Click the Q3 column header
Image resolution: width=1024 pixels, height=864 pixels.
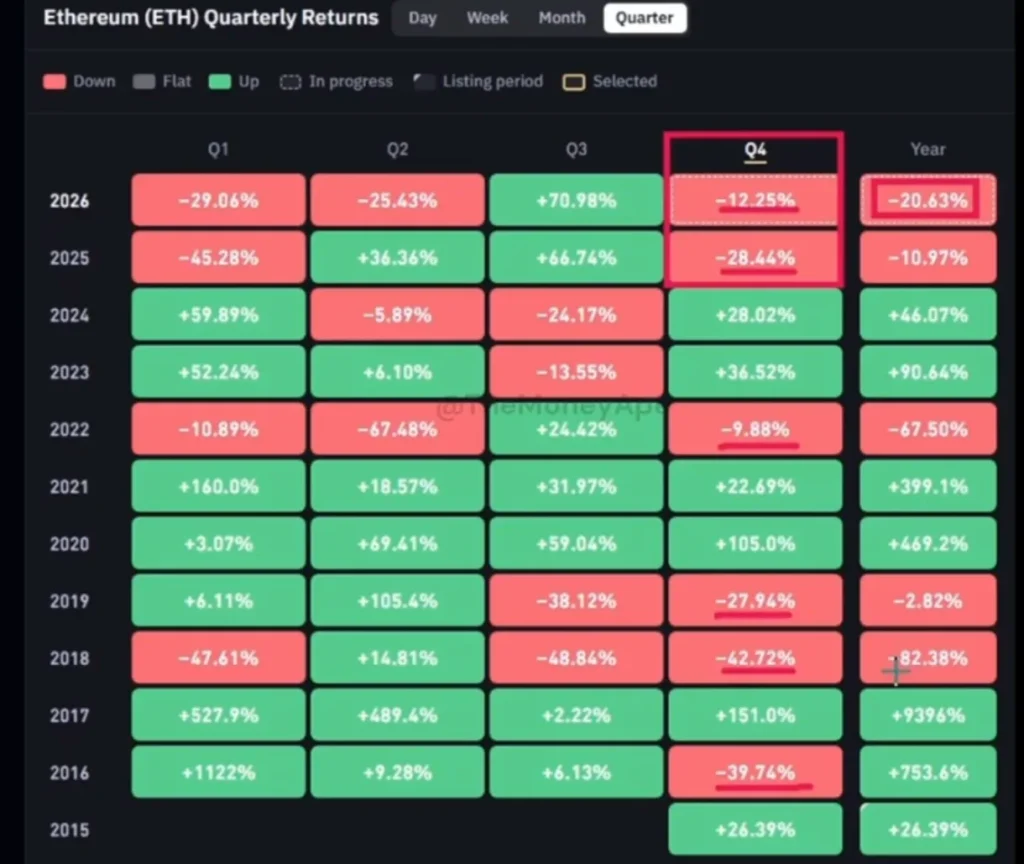(x=576, y=150)
